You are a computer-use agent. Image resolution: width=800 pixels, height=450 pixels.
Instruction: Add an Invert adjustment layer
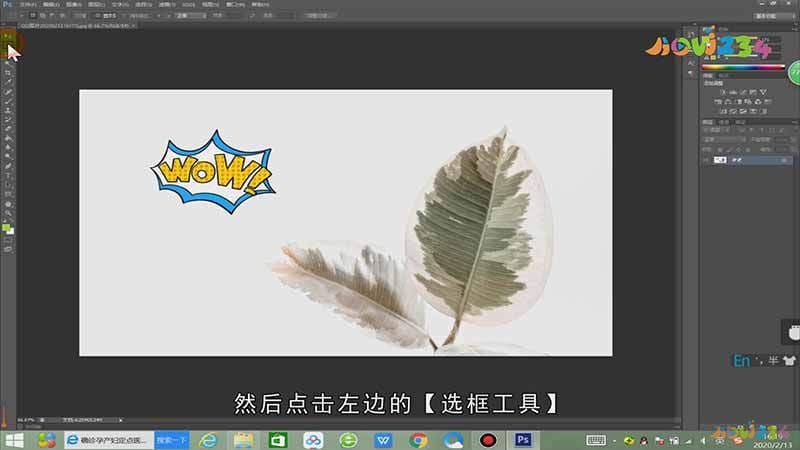(722, 111)
